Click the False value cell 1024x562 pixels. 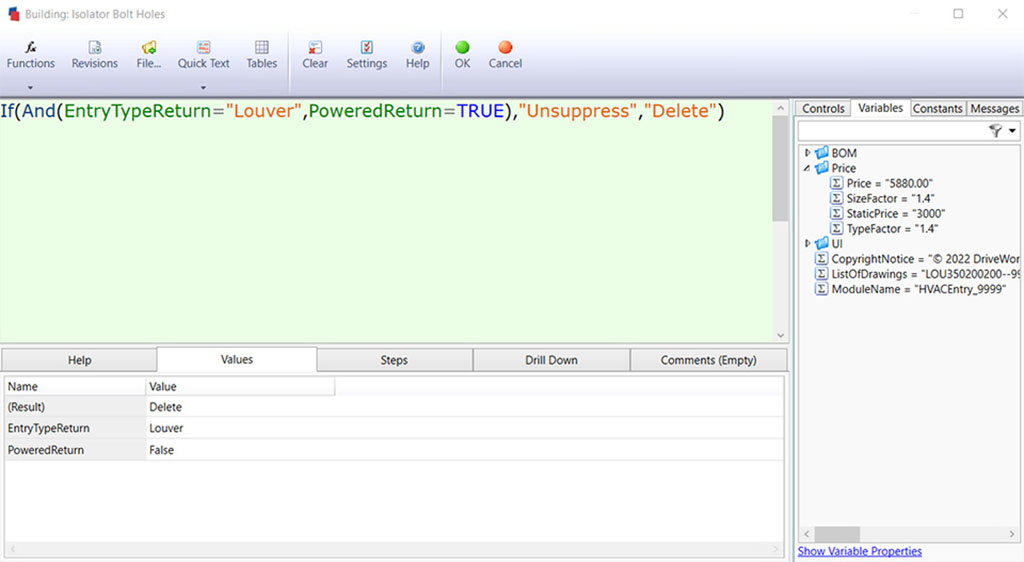[161, 450]
